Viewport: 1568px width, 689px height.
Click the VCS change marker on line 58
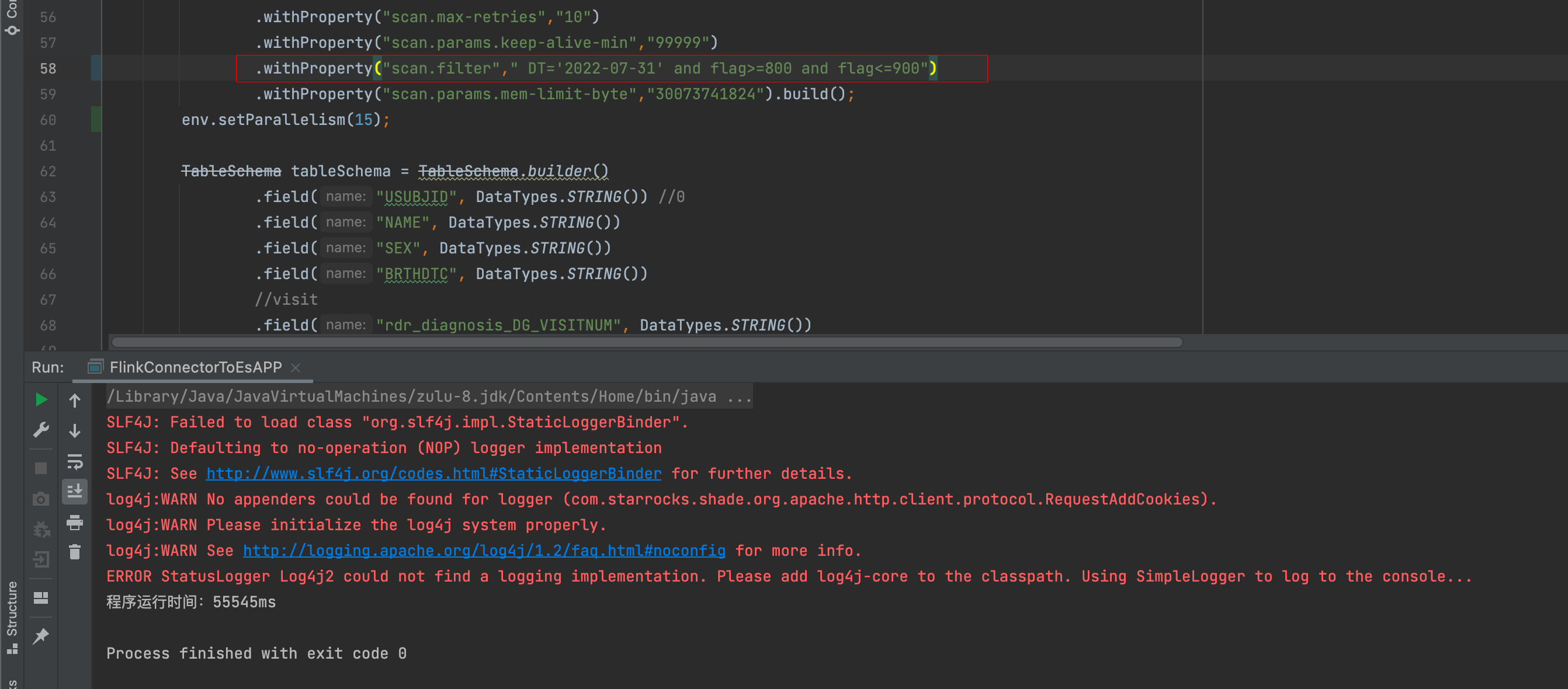(96, 68)
